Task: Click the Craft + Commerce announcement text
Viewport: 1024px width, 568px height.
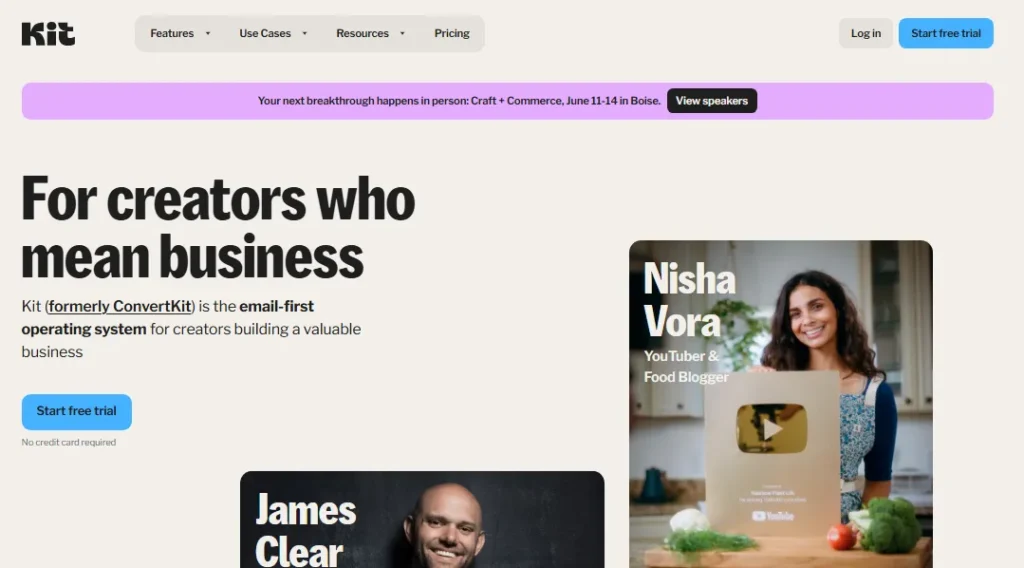Action: tap(459, 101)
